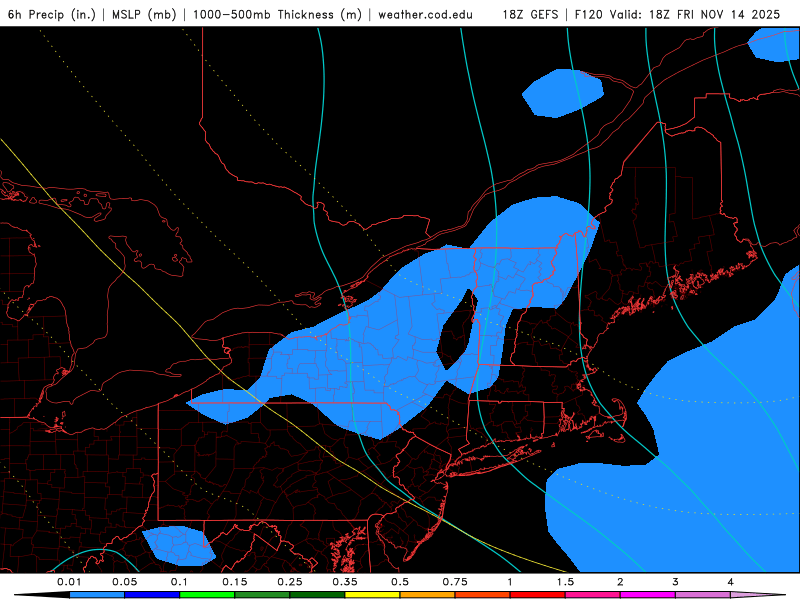The image size is (800, 600).
Task: Click the red-orange 0.75–1 legend swatch
Action: 483,595
